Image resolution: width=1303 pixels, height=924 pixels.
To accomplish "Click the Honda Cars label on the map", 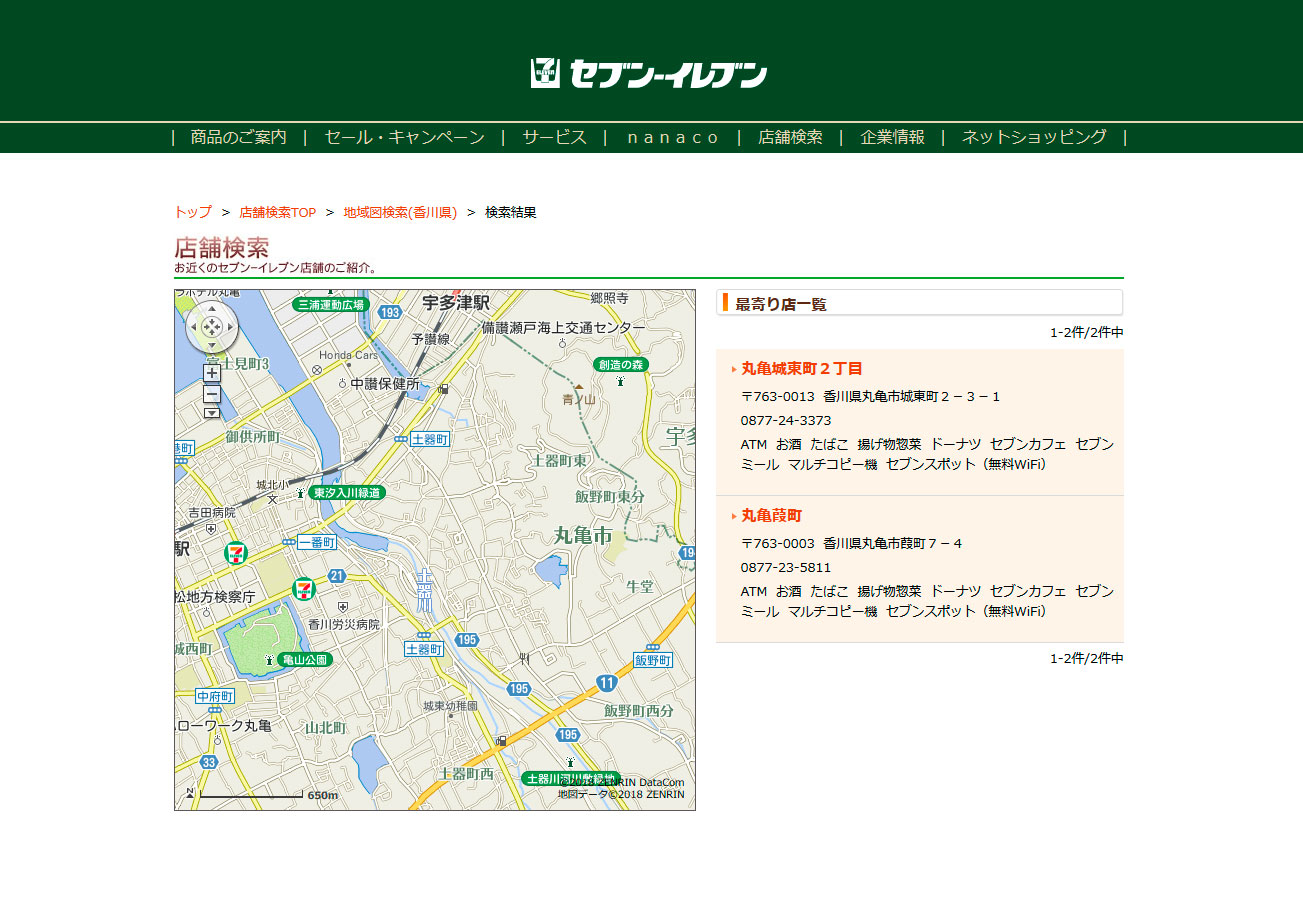I will pos(349,355).
